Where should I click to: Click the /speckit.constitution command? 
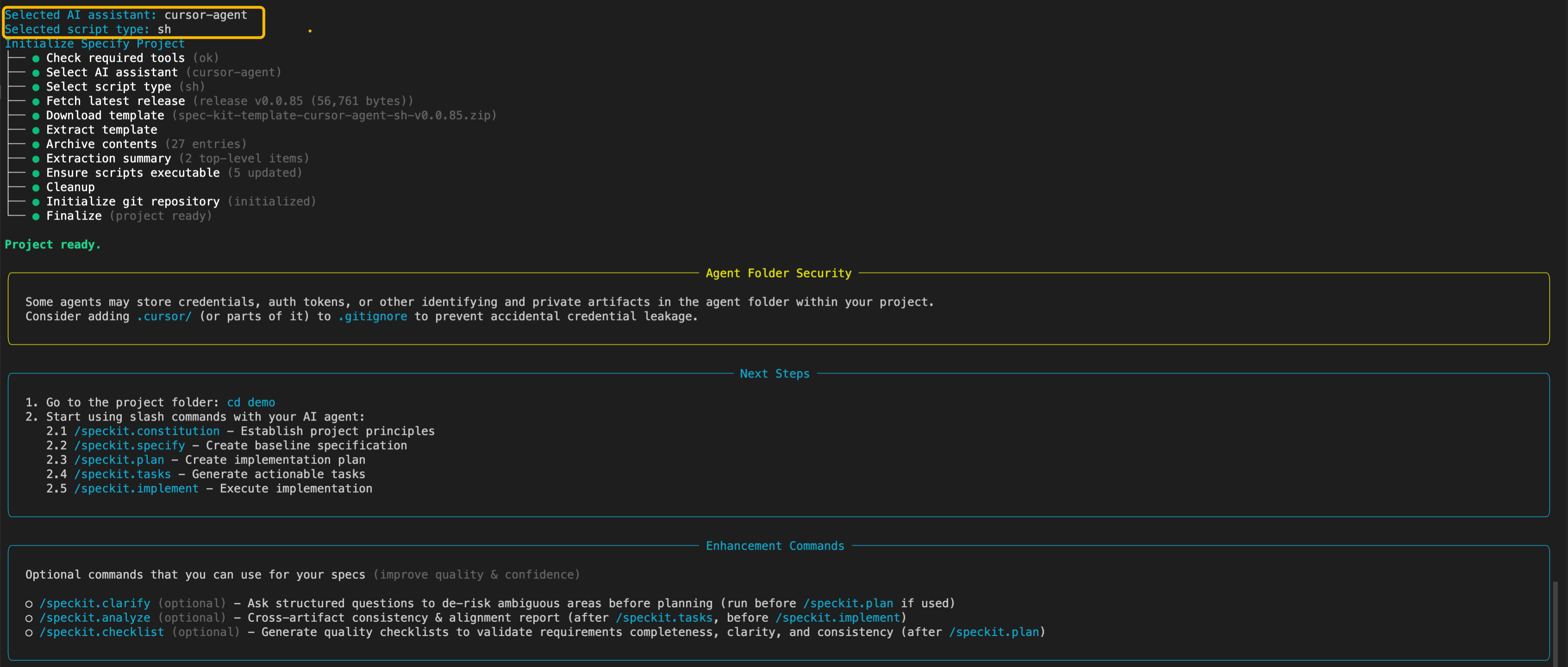tap(147, 431)
